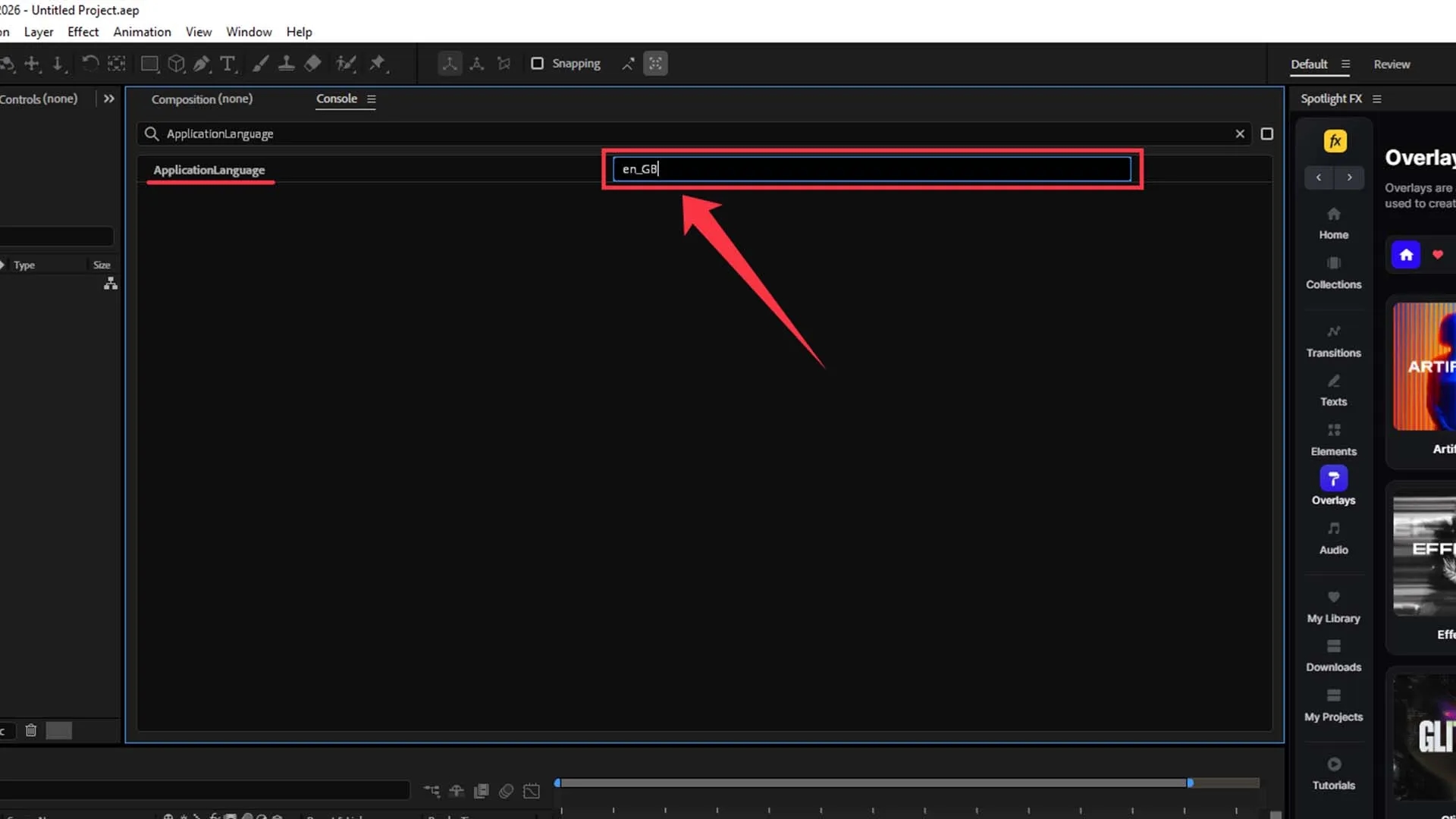Open the Console panel menu
This screenshot has width=1456, height=819.
(x=372, y=99)
